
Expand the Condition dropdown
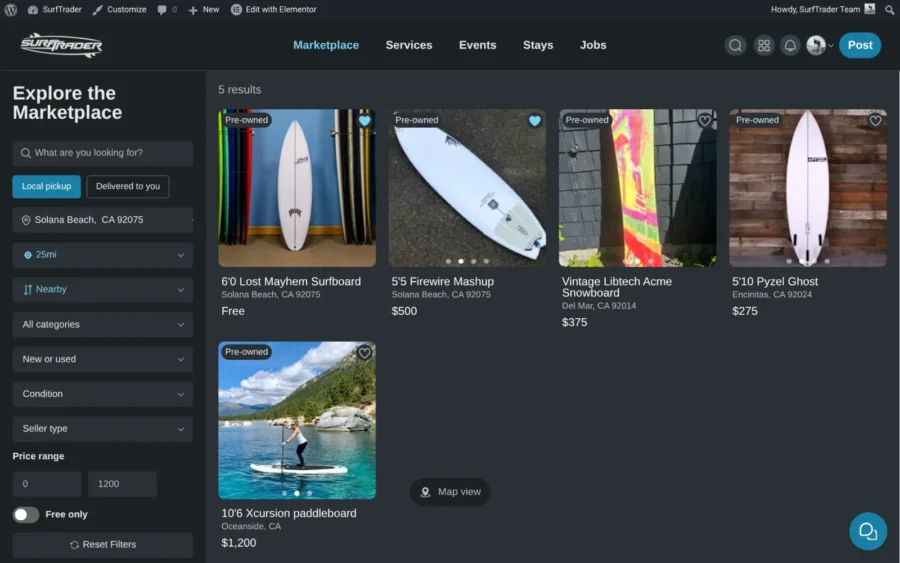pos(103,394)
